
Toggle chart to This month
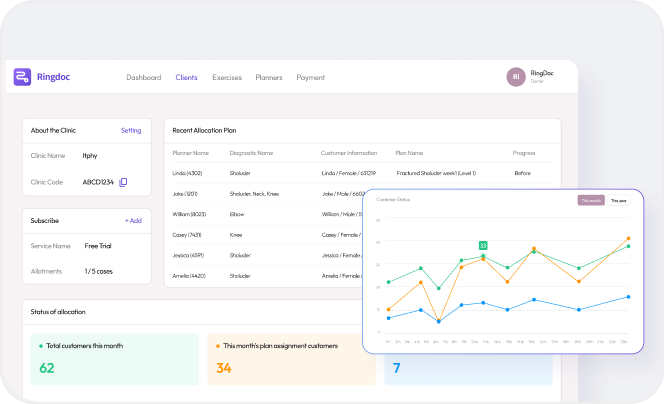591,200
